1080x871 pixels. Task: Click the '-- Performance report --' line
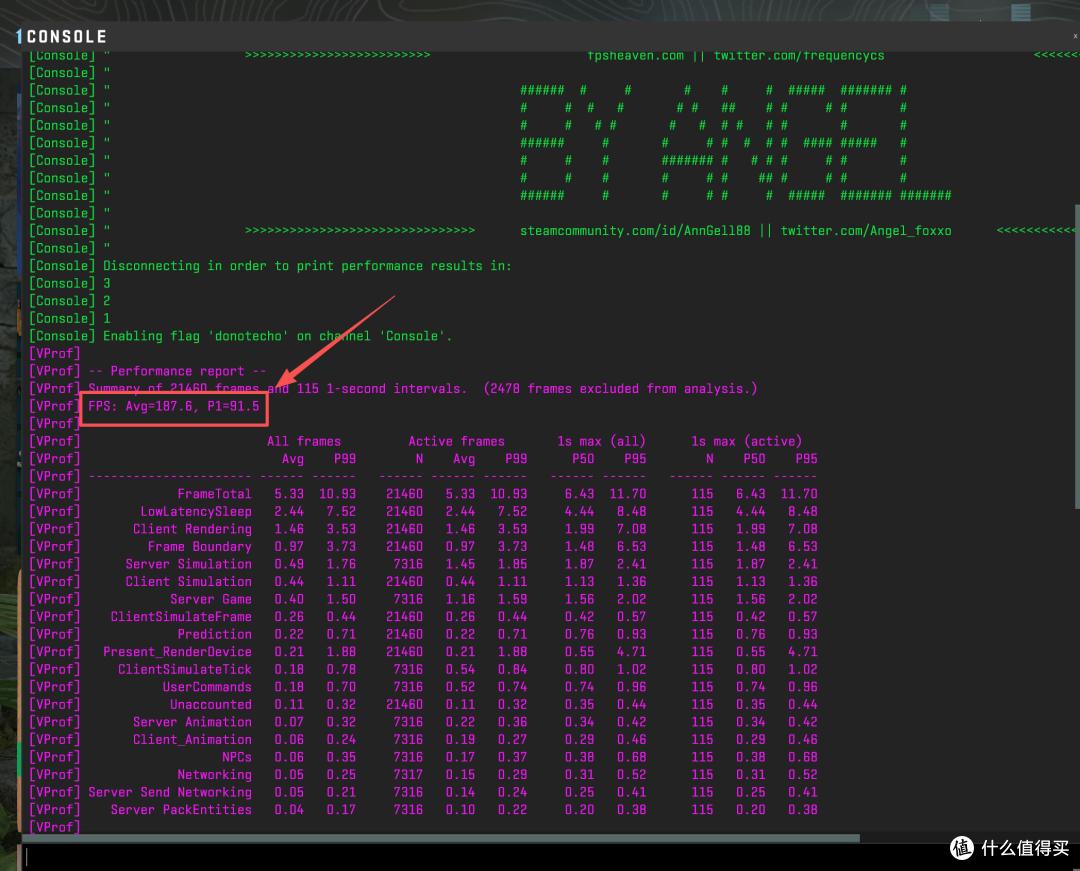pyautogui.click(x=178, y=371)
